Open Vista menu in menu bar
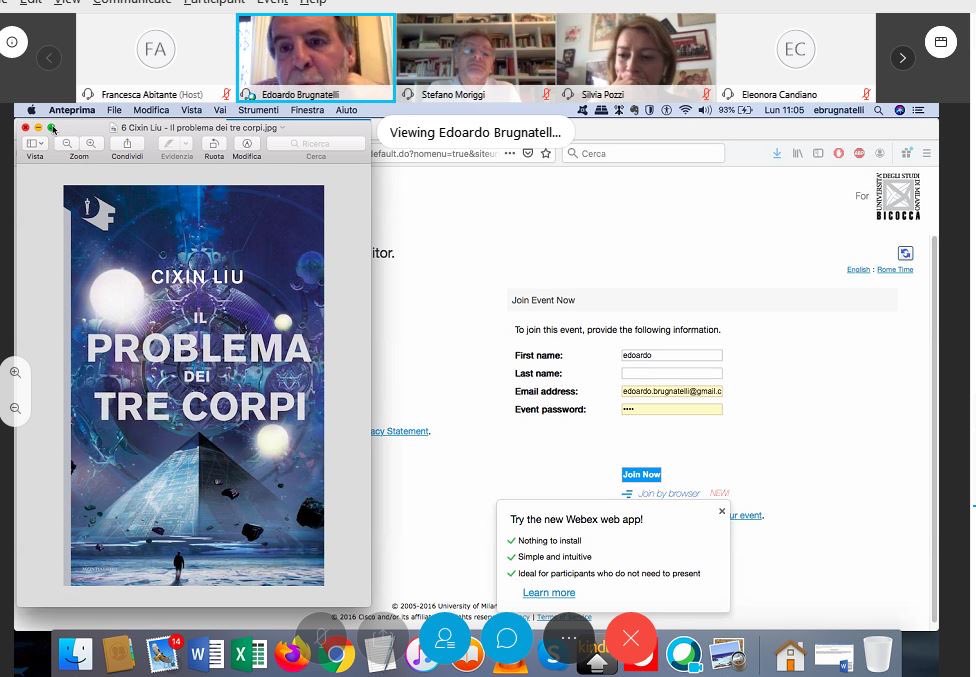Screen dimensions: 976x677 tap(191, 110)
